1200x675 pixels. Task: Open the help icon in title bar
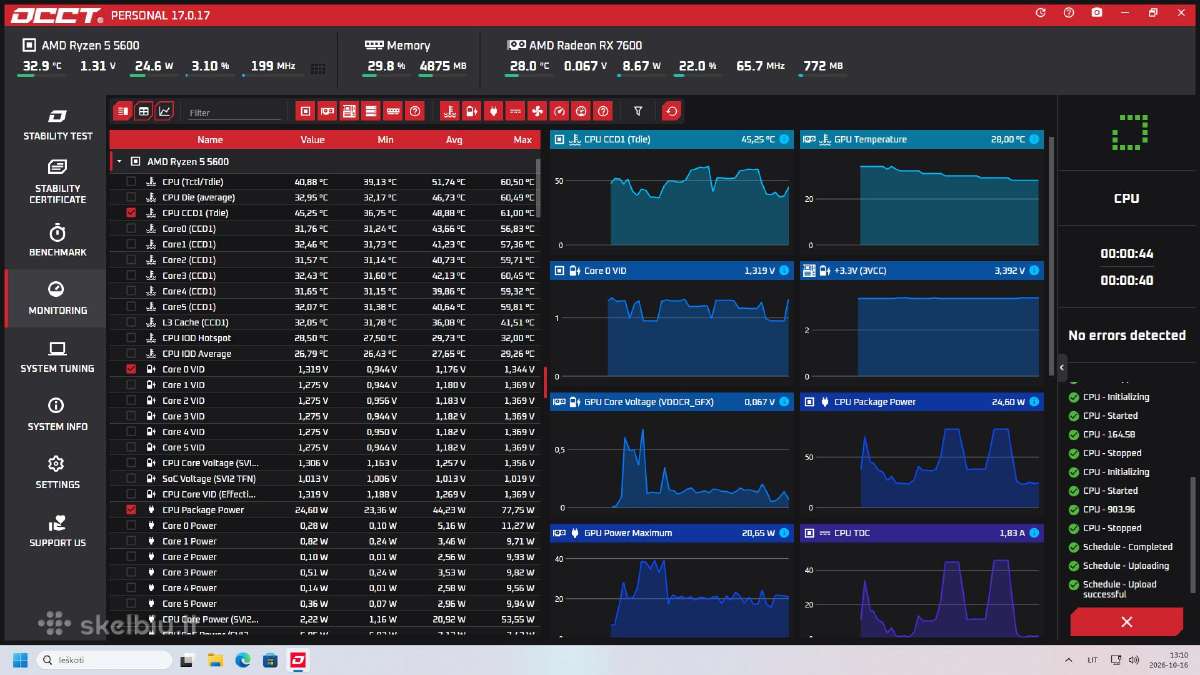point(1069,13)
